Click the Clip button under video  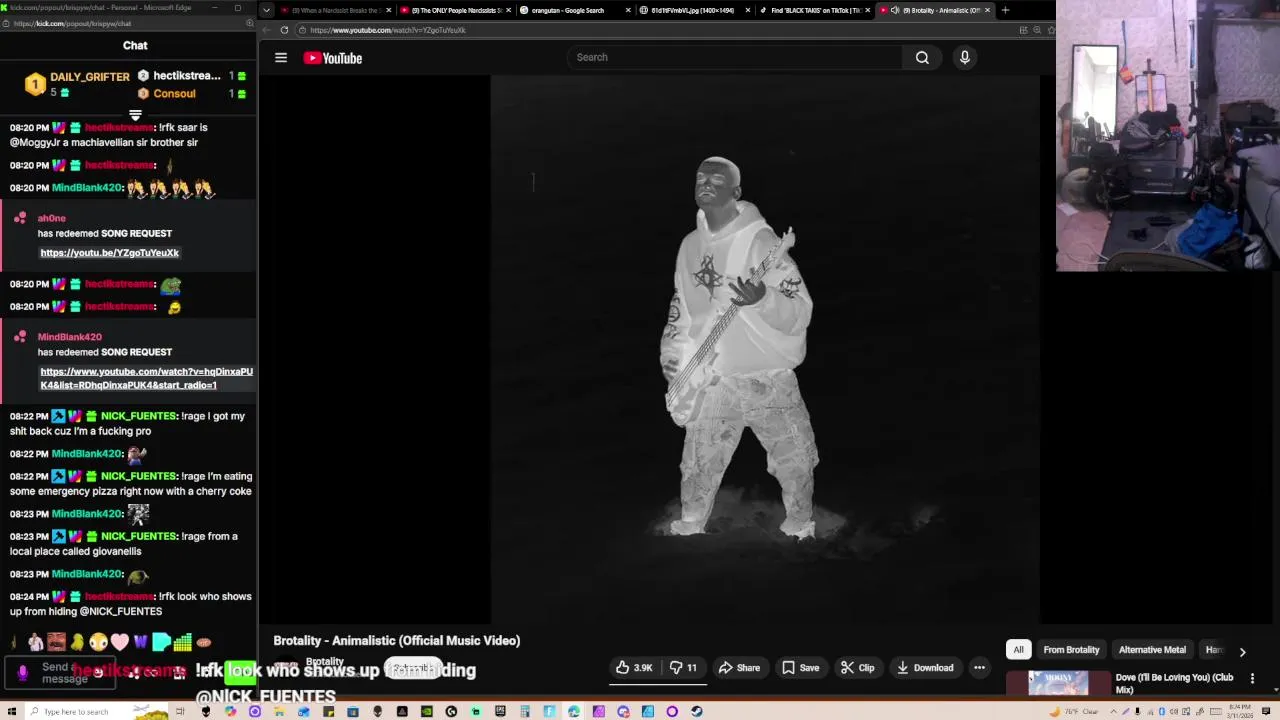point(857,667)
